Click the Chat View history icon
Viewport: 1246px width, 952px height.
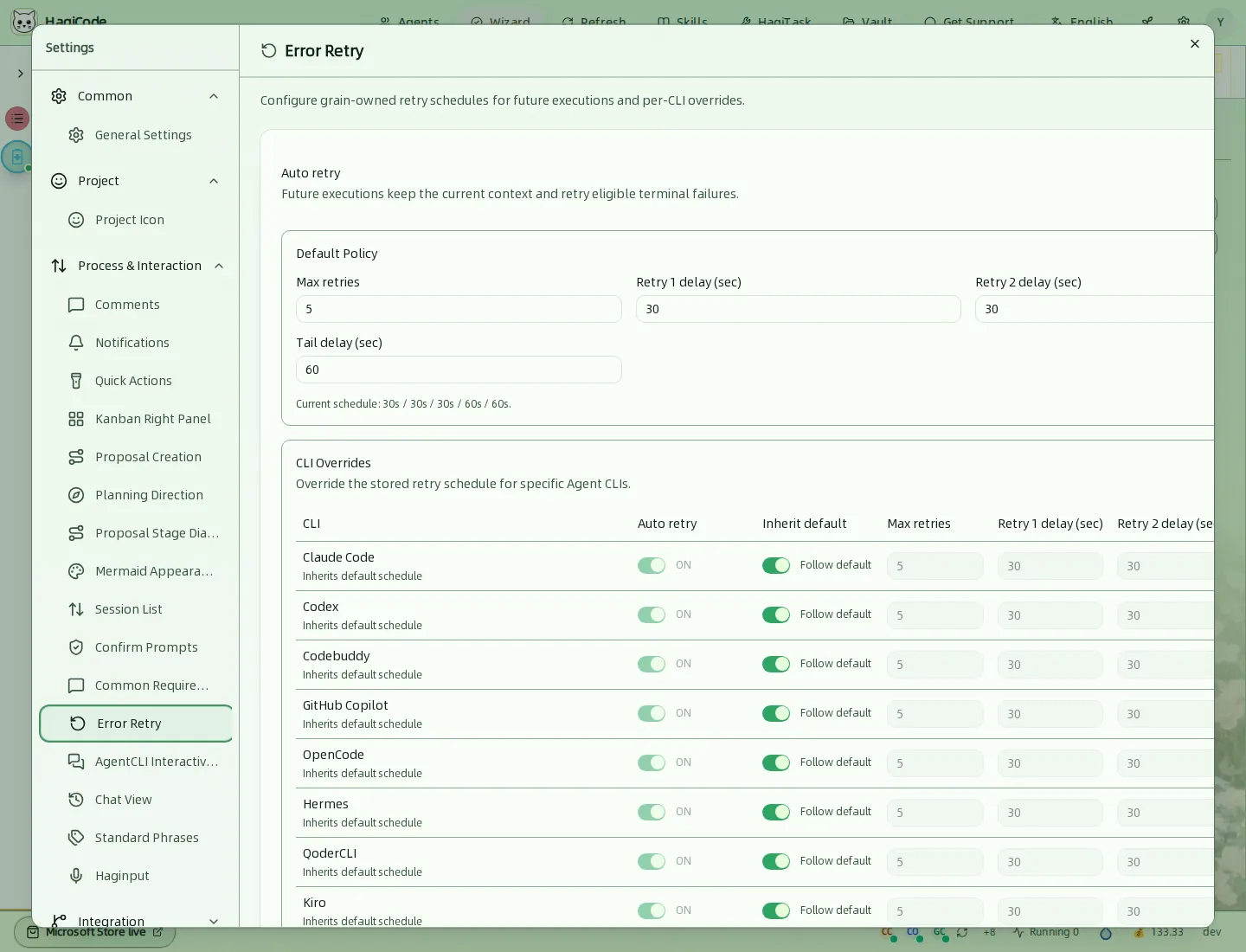pyautogui.click(x=76, y=800)
